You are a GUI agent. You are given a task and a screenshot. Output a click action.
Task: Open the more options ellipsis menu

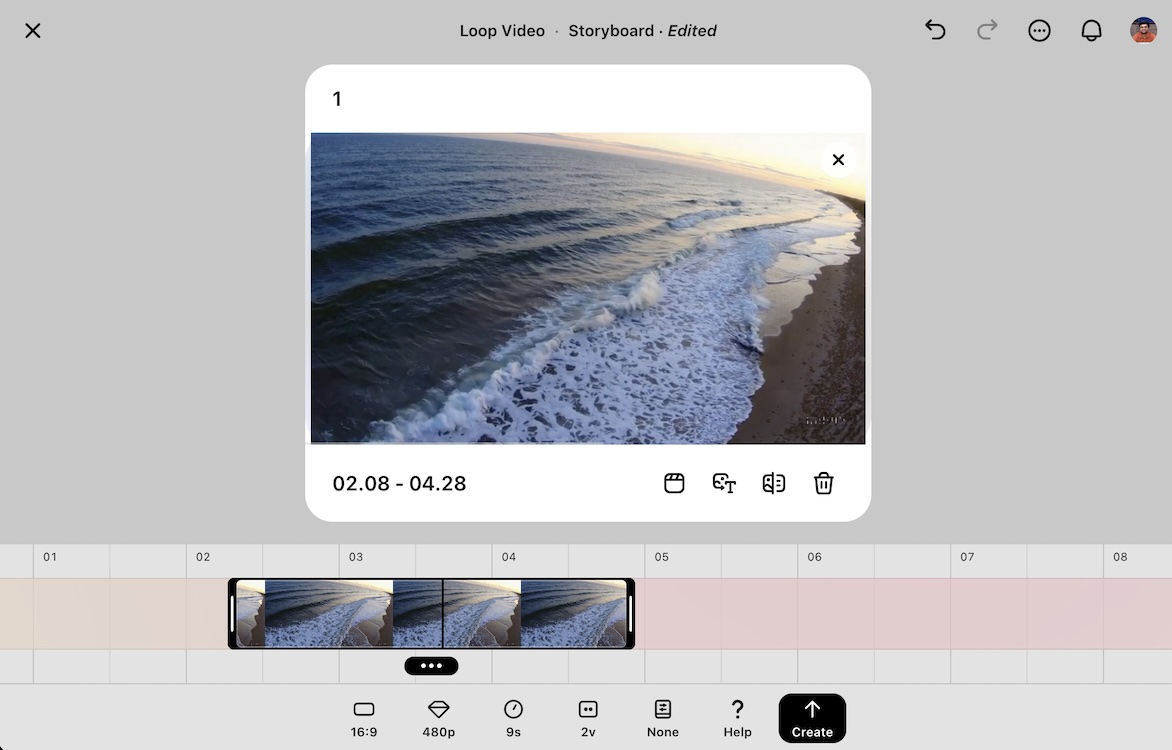point(1039,30)
